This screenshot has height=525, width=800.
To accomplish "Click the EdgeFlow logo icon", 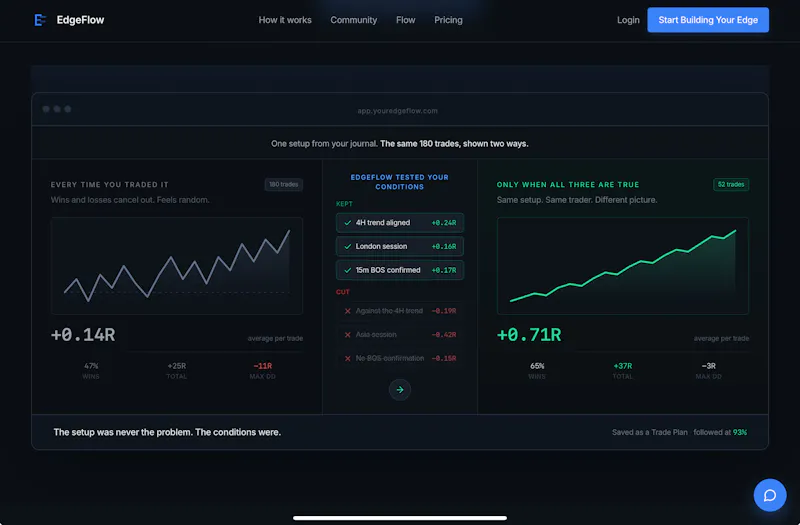I will (x=40, y=20).
